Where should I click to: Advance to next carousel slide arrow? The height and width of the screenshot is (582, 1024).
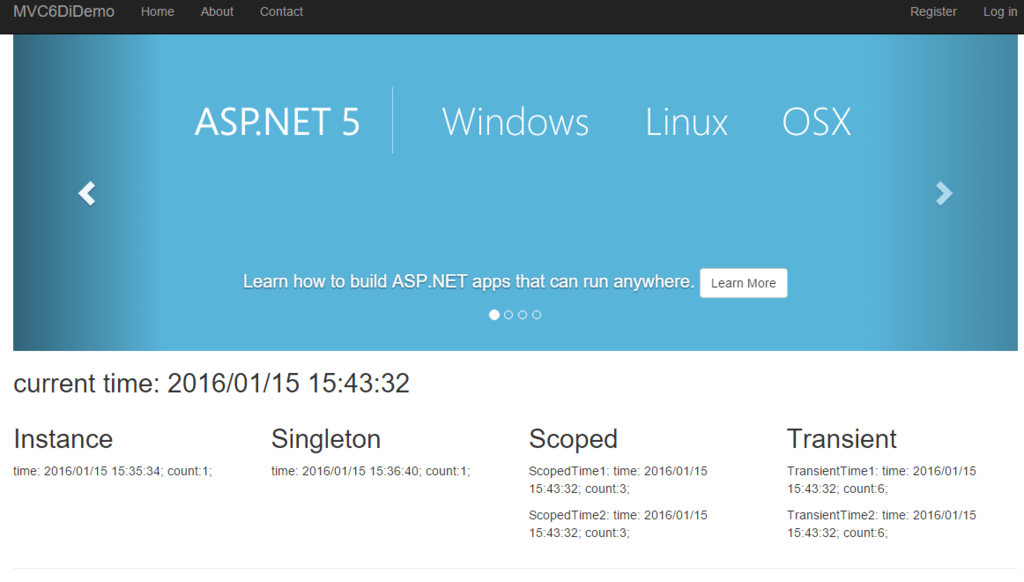(x=944, y=193)
